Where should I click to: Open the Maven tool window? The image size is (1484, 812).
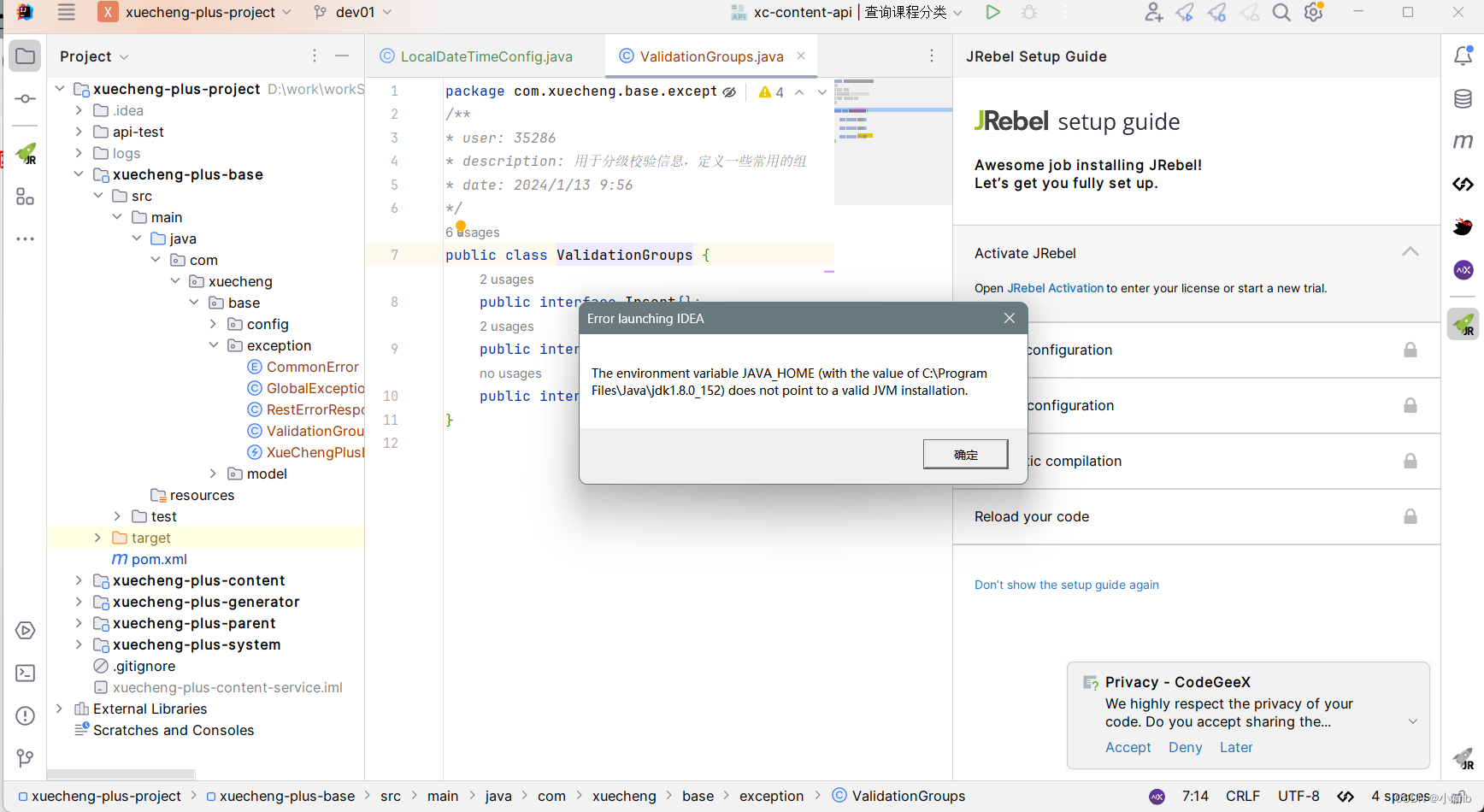1463,141
